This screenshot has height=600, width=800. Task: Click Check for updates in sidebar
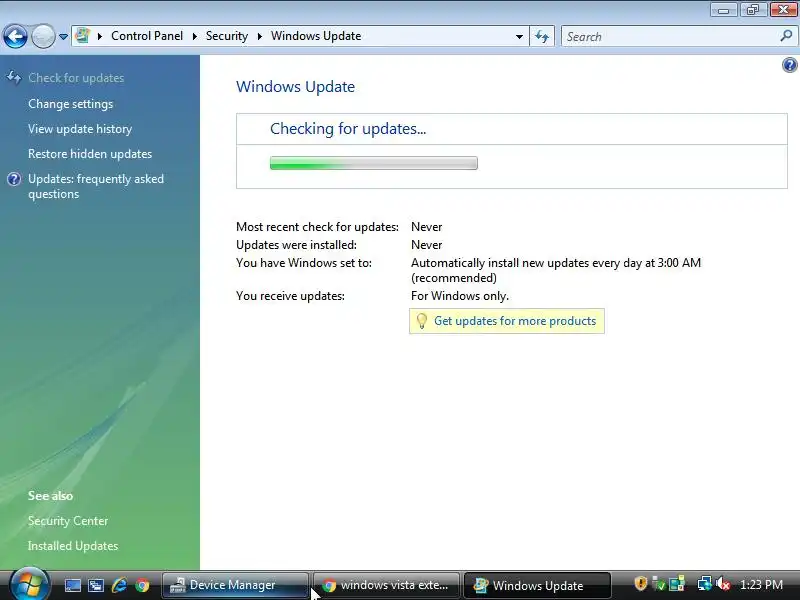(x=76, y=78)
